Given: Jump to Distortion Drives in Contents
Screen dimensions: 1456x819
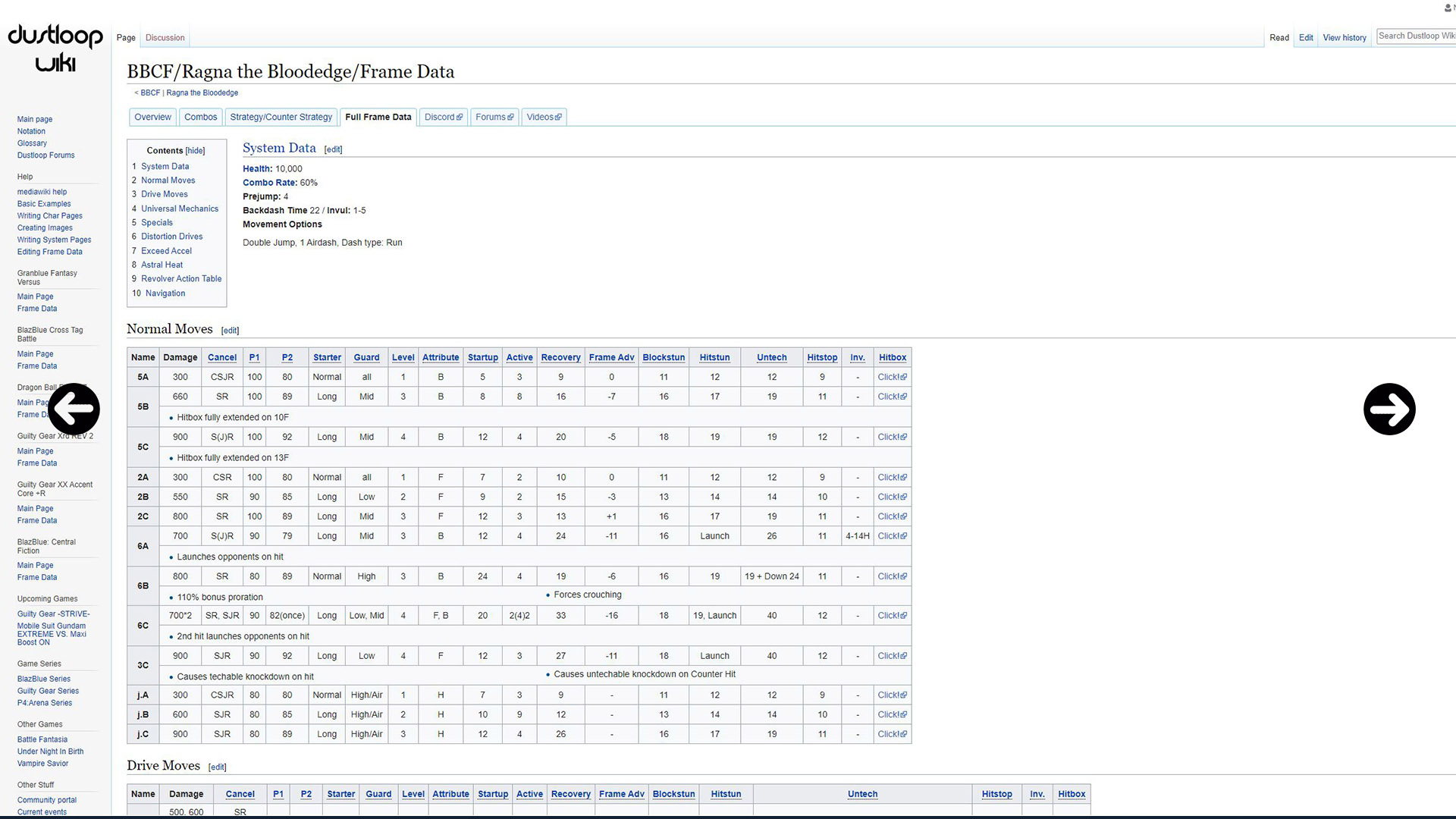Looking at the screenshot, I should coord(171,237).
